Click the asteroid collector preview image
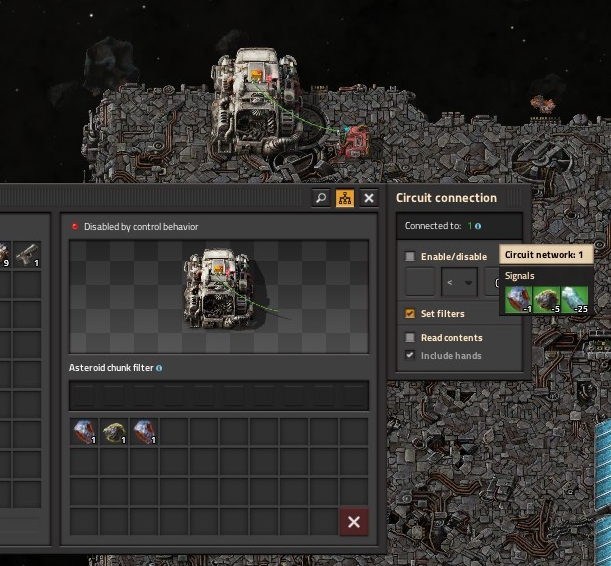Viewport: 611px width, 566px height. (219, 297)
